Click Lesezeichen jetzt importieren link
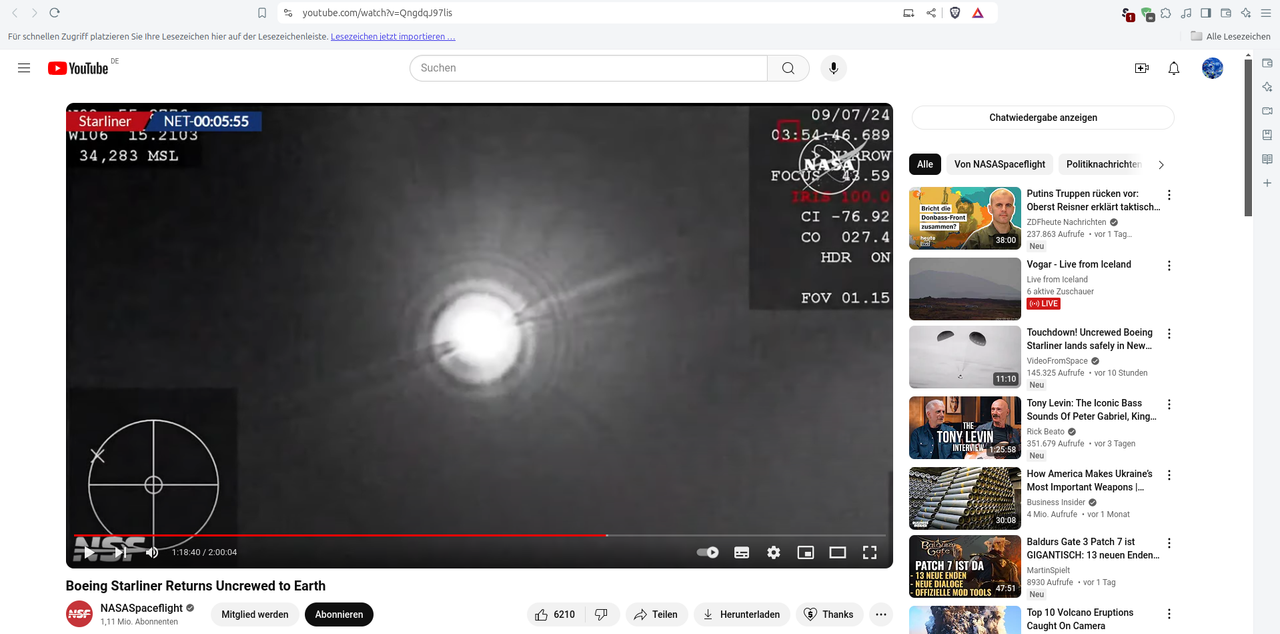 [x=393, y=36]
